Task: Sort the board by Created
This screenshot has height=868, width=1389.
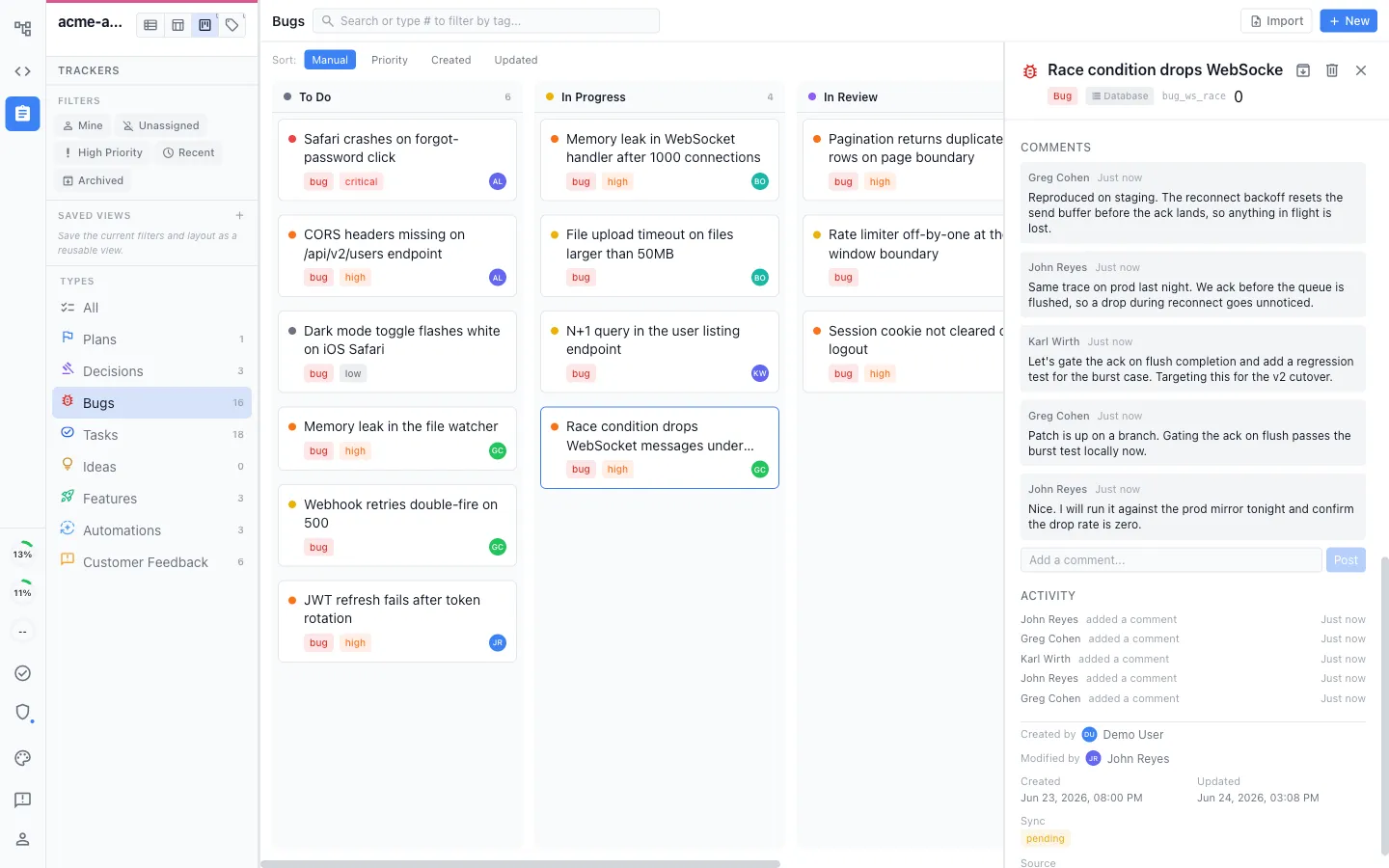Action: [451, 60]
